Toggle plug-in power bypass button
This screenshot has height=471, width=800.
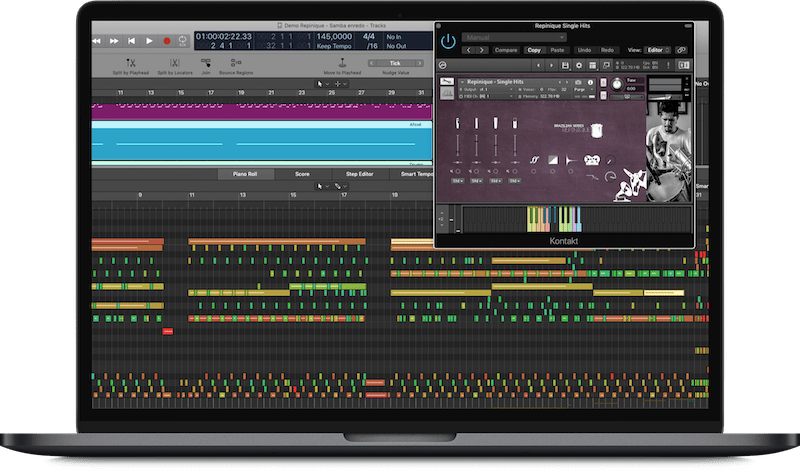click(x=448, y=41)
